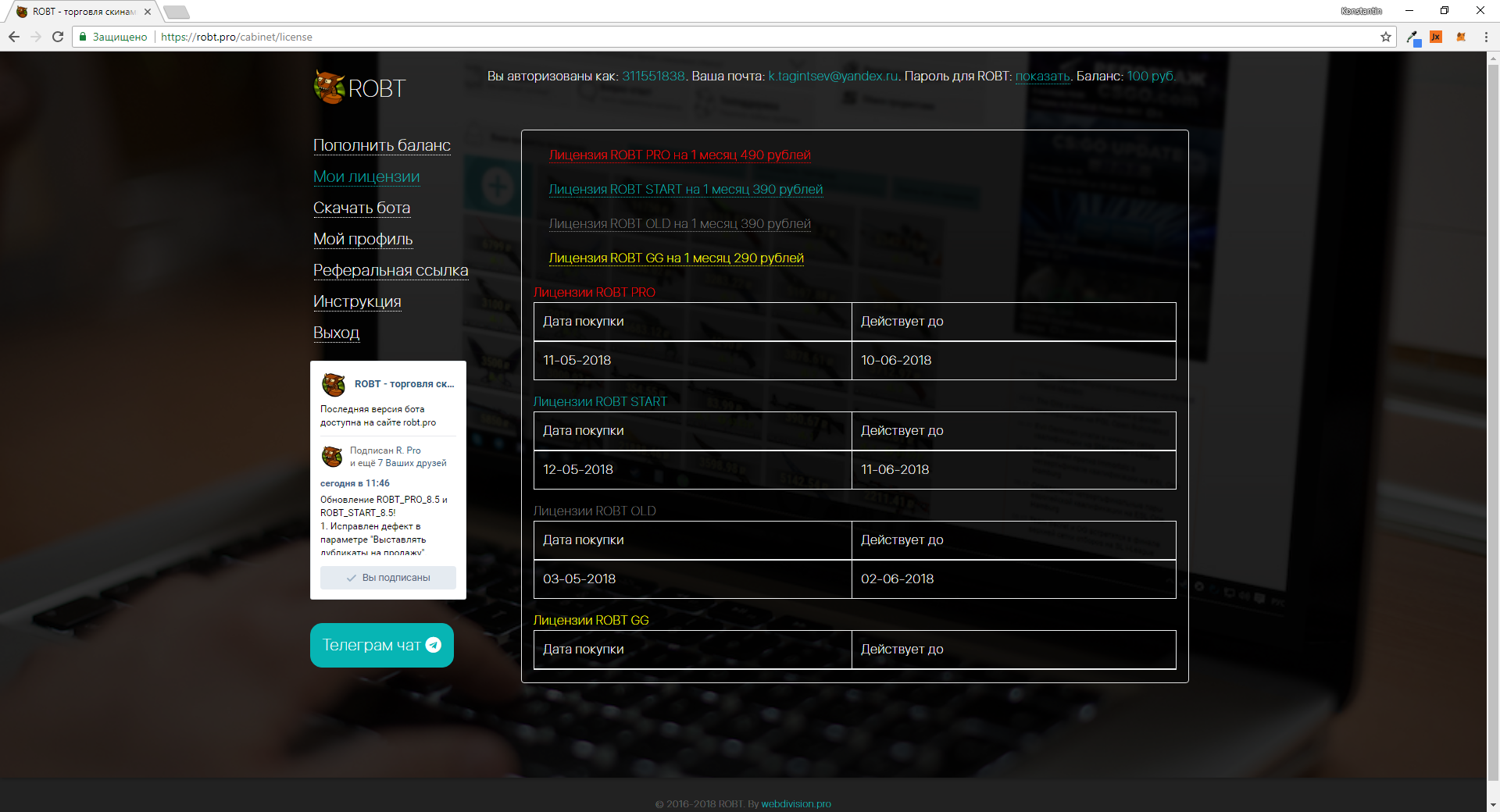This screenshot has height=812, width=1500.
Task: Go back to previous page
Action: [x=14, y=37]
